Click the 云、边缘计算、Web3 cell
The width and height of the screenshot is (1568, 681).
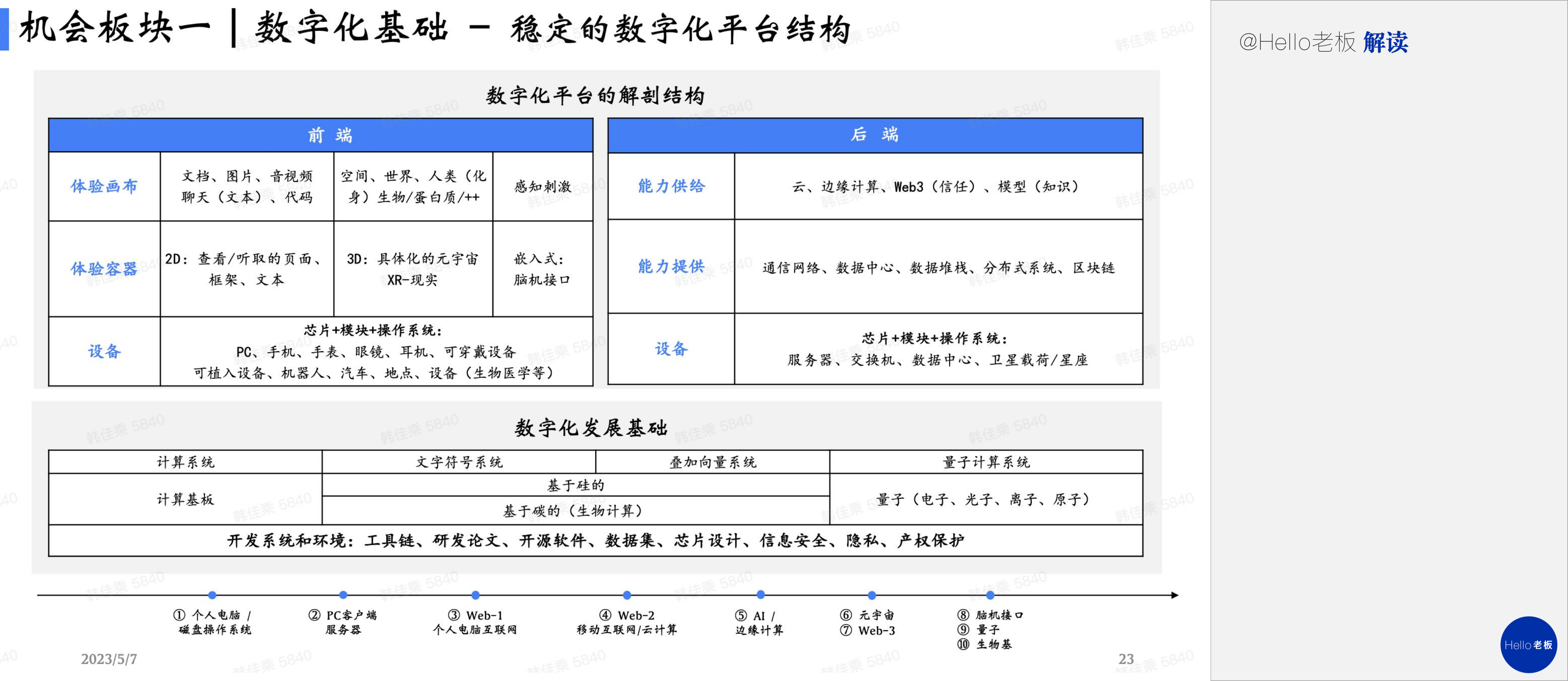point(939,186)
